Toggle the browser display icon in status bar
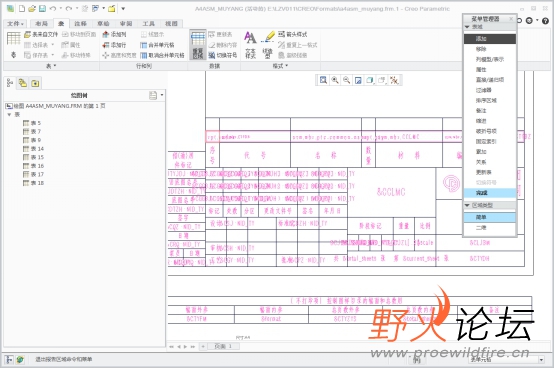 [20, 359]
